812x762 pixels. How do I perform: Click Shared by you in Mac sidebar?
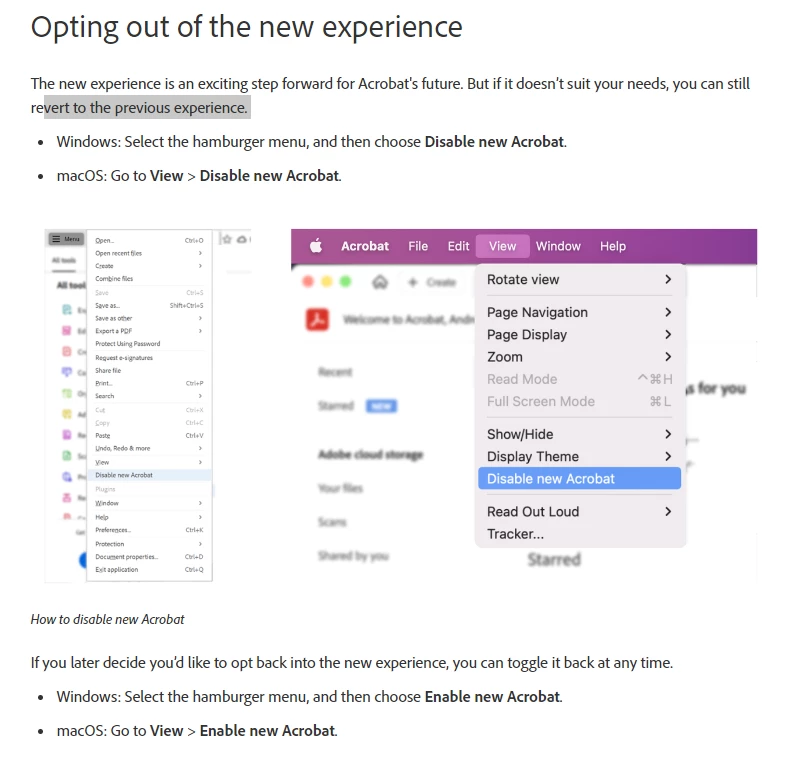pos(353,556)
